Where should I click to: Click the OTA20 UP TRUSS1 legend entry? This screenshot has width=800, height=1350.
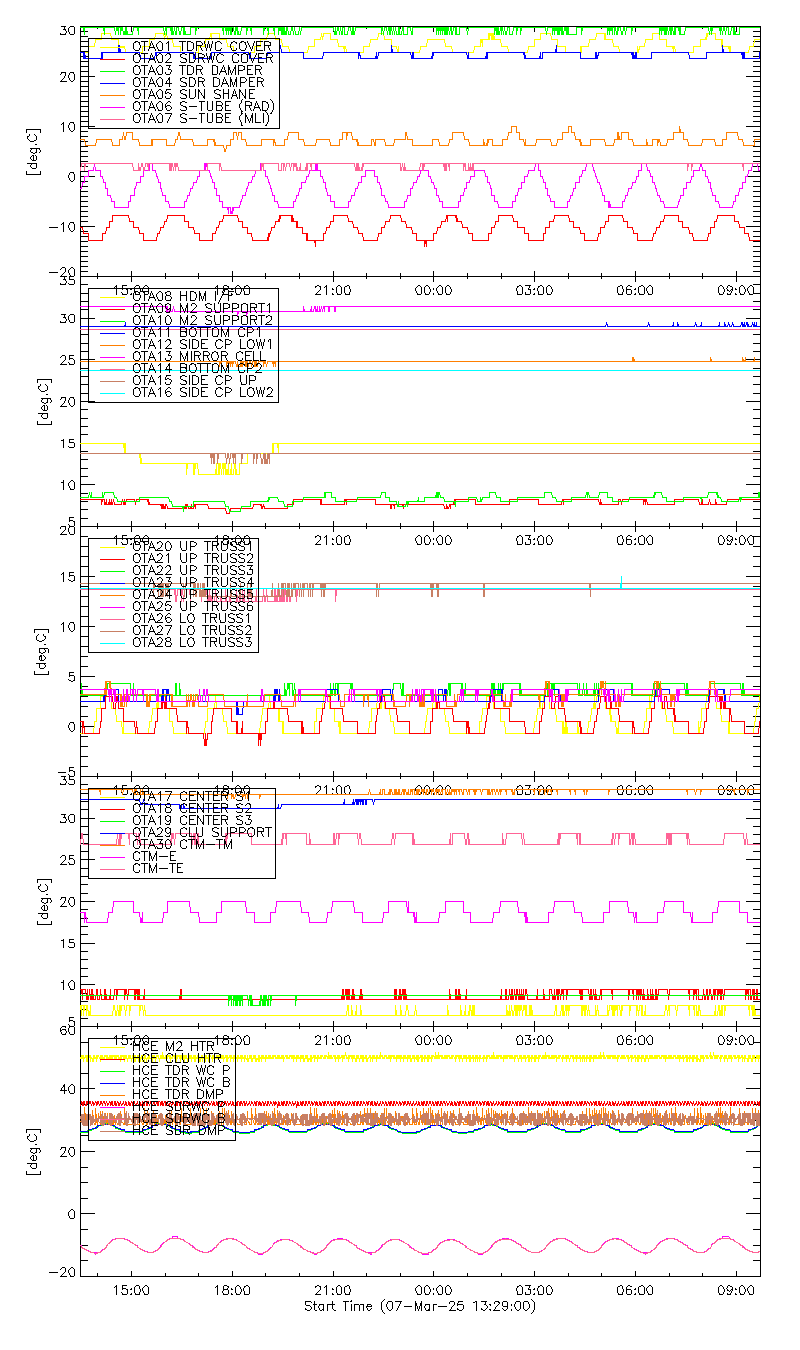[x=193, y=546]
